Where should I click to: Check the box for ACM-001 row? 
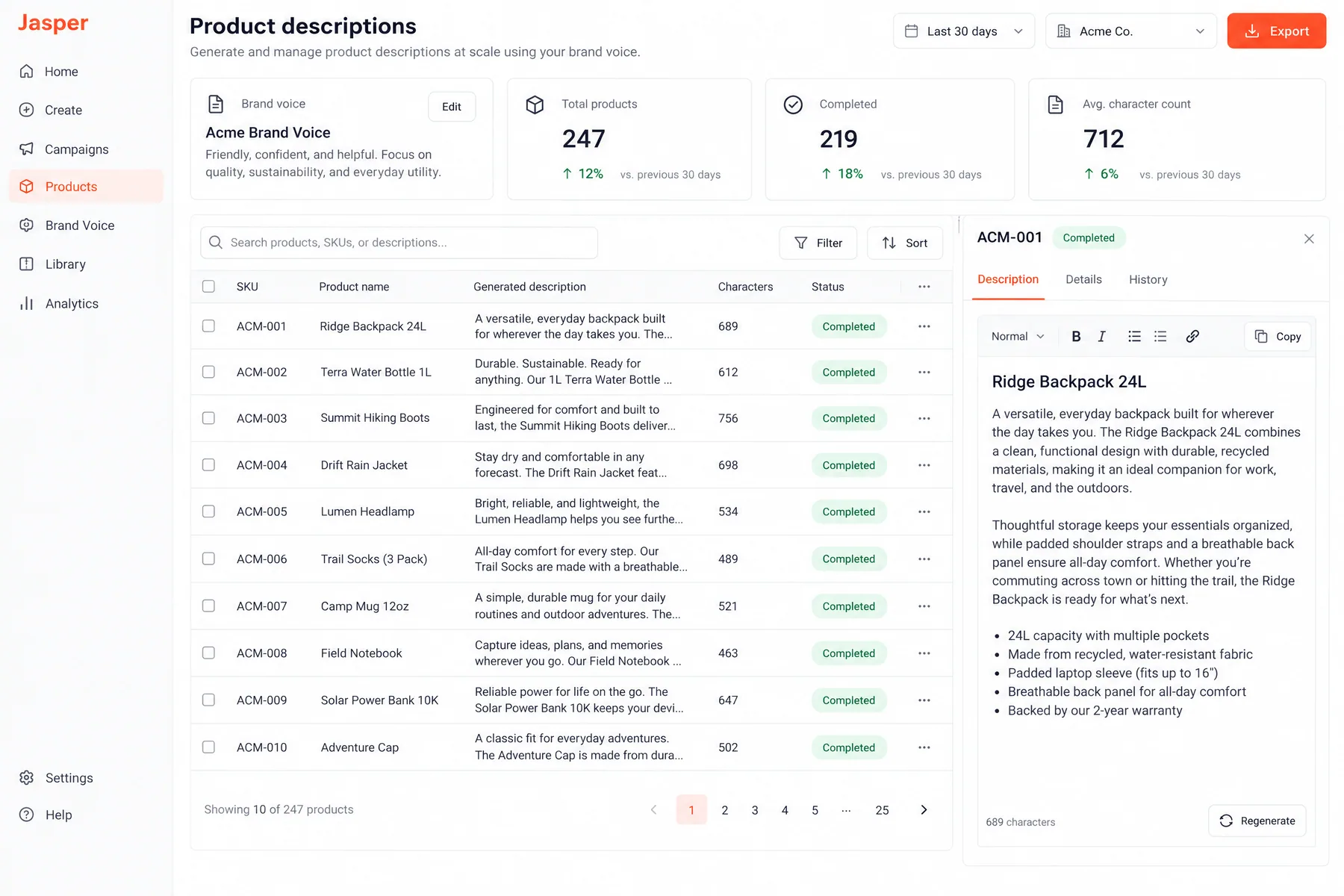208,326
